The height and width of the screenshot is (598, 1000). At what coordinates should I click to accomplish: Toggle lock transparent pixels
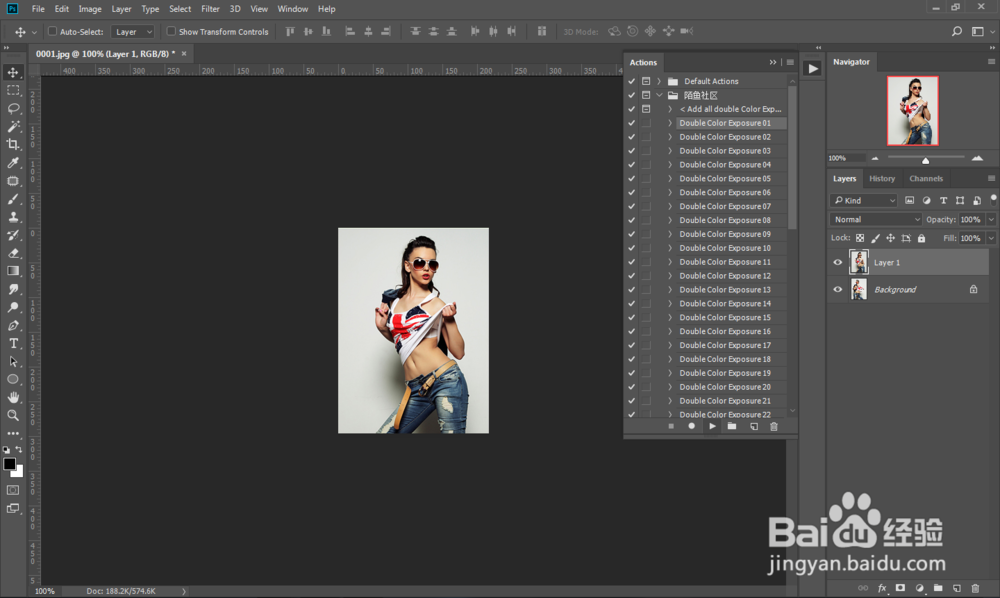tap(860, 238)
